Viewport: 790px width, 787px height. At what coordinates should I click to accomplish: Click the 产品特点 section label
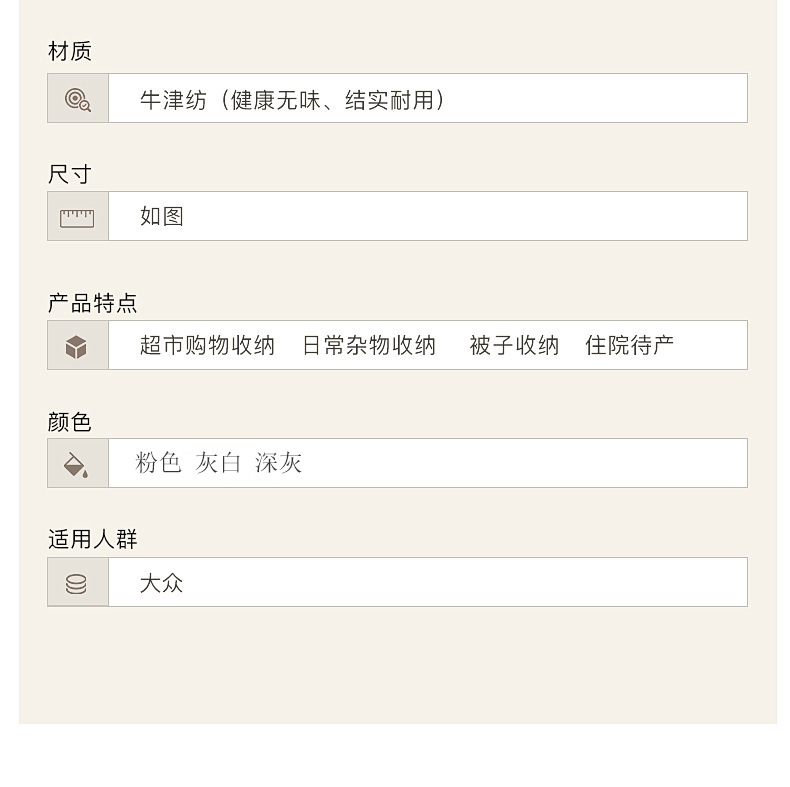(x=93, y=303)
